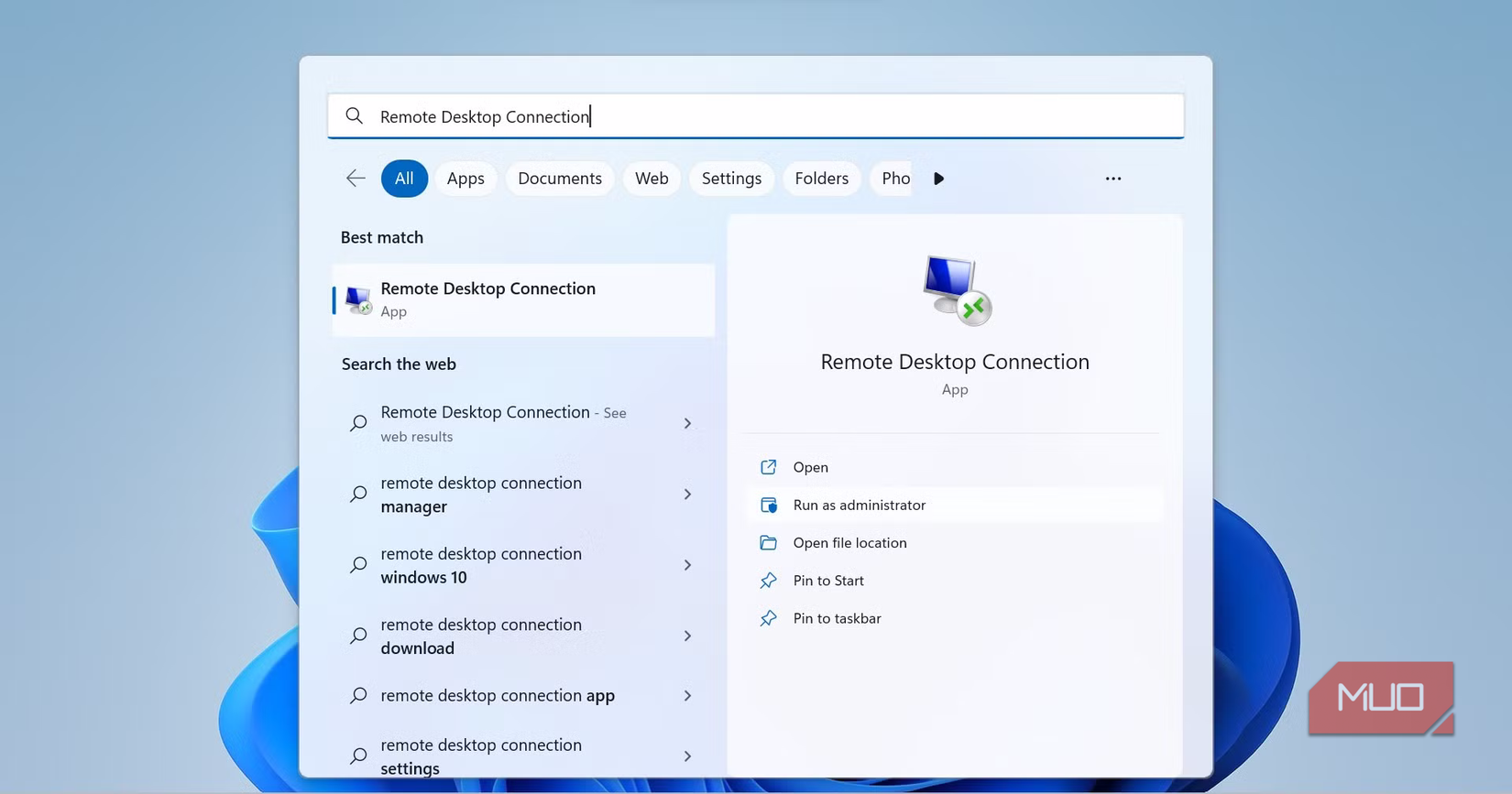1512x794 pixels.
Task: Switch to the Apps filter tab
Action: 466,179
